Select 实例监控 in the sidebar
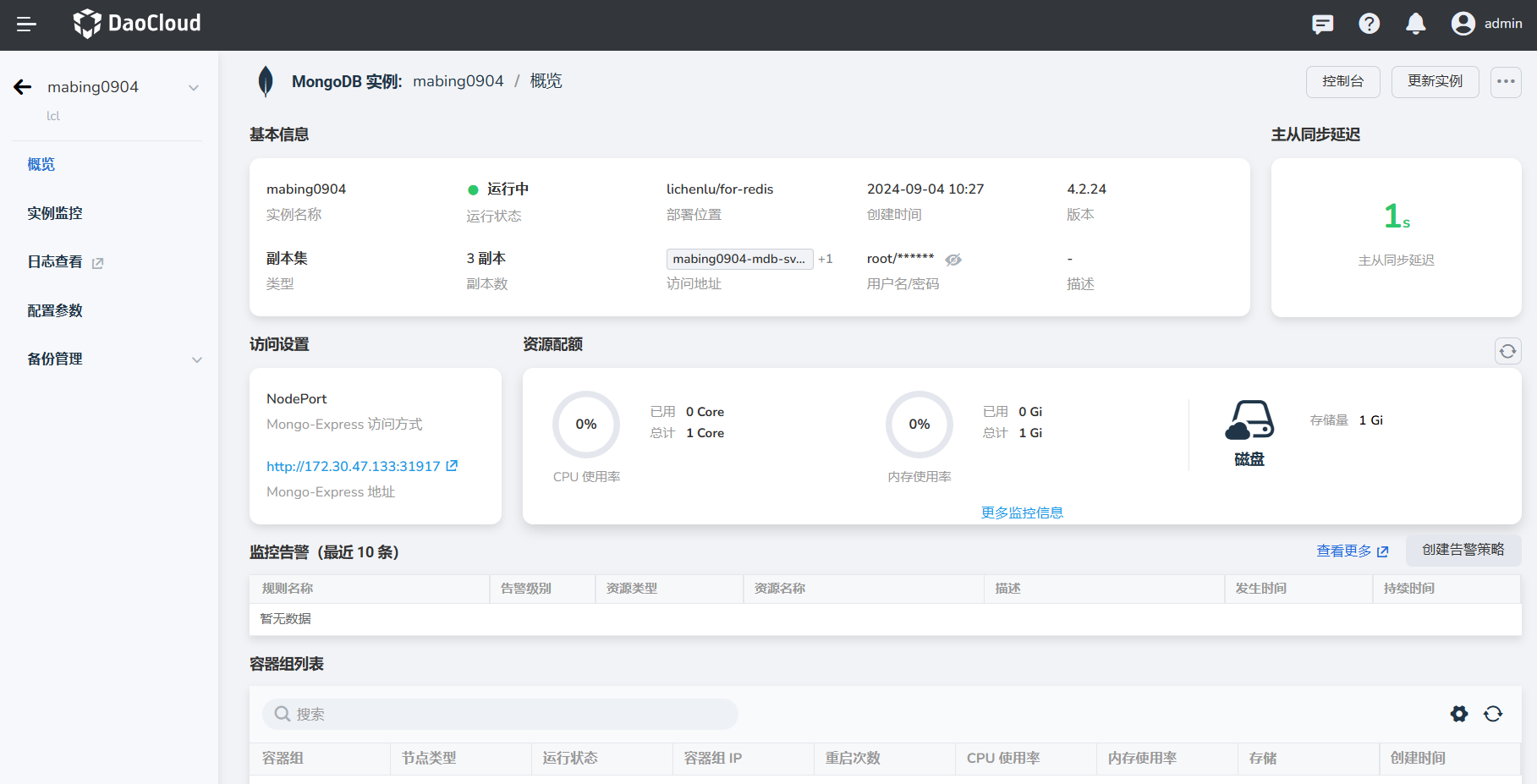This screenshot has width=1537, height=784. 55,213
